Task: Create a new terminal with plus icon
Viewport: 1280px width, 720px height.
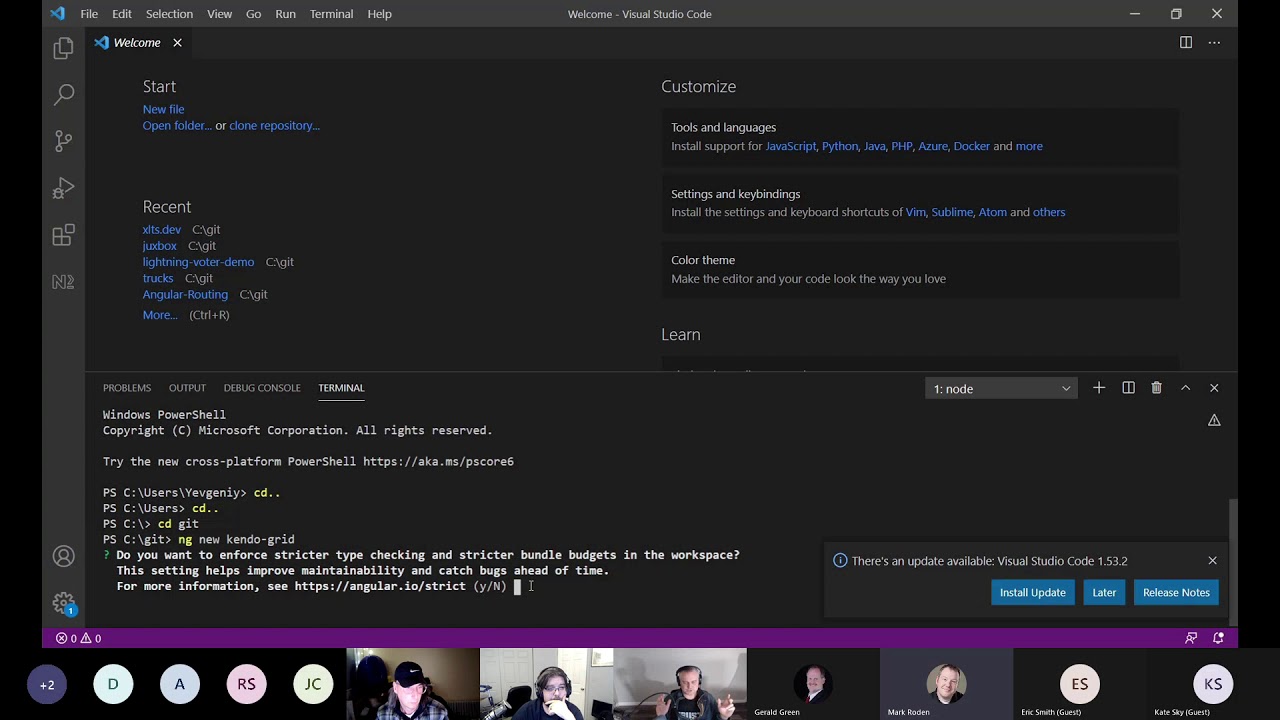Action: [1098, 388]
